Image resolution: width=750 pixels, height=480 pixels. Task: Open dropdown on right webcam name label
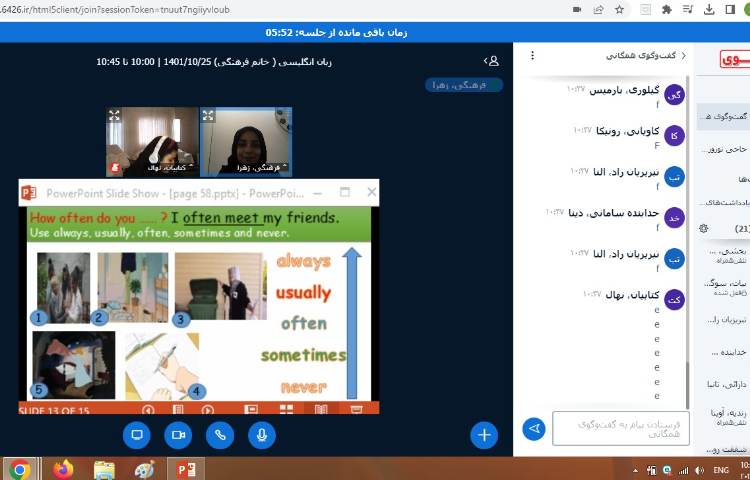click(x=263, y=168)
